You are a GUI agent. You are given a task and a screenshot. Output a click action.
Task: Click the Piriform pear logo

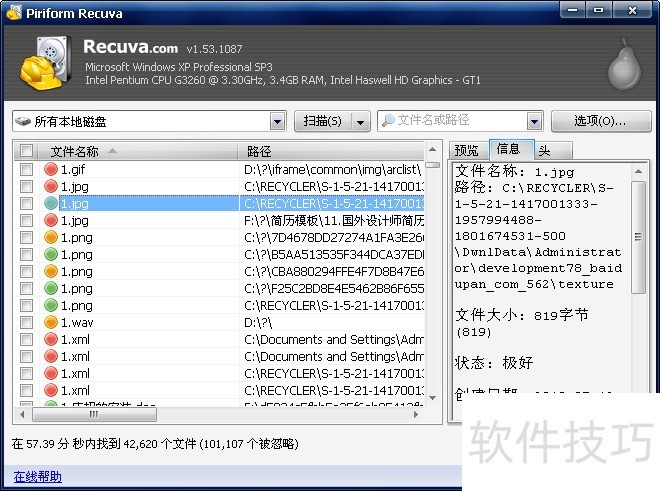(624, 65)
